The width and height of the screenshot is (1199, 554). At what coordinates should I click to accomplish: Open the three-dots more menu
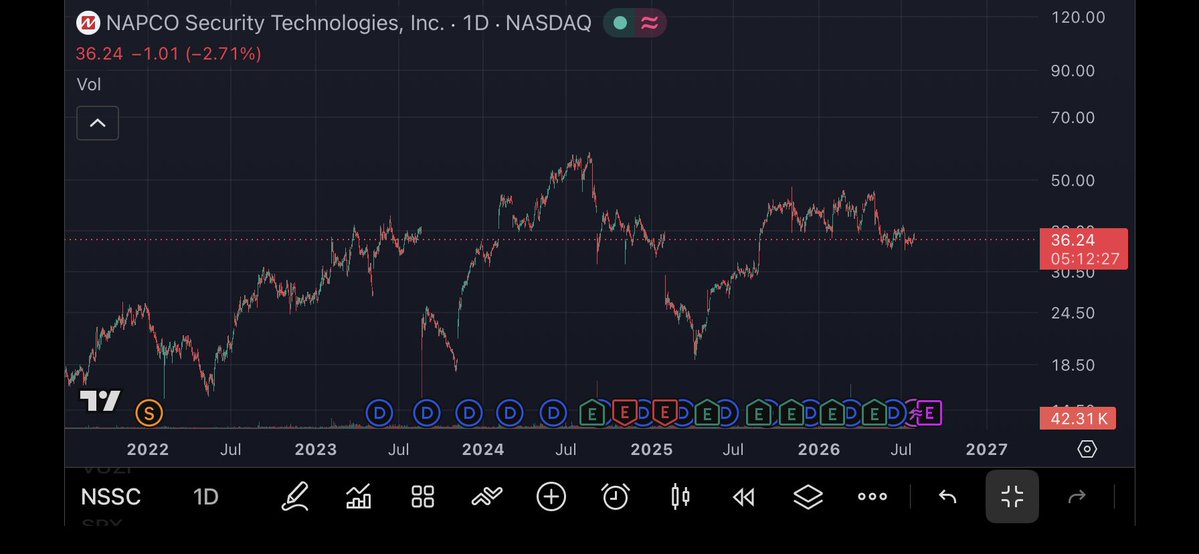click(x=872, y=497)
